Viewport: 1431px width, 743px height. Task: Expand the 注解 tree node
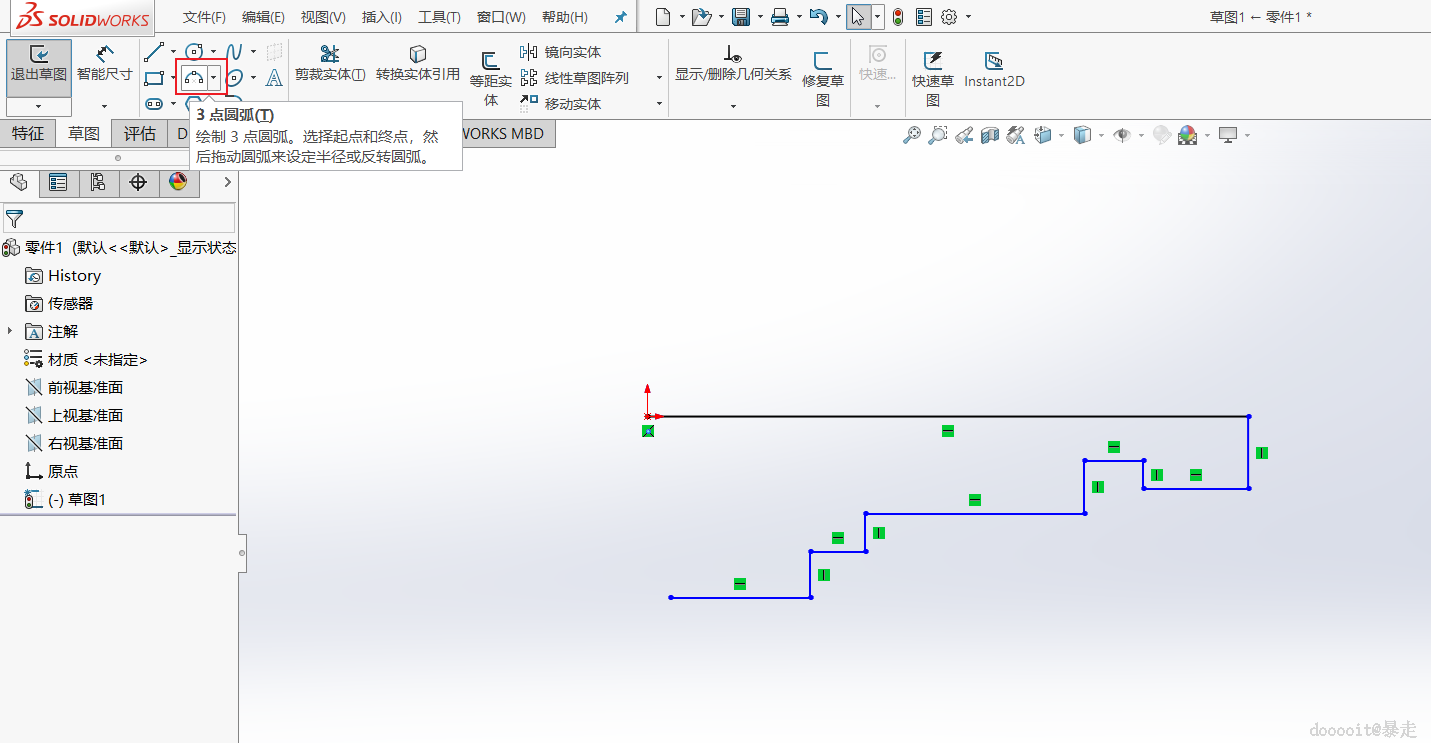coord(10,331)
